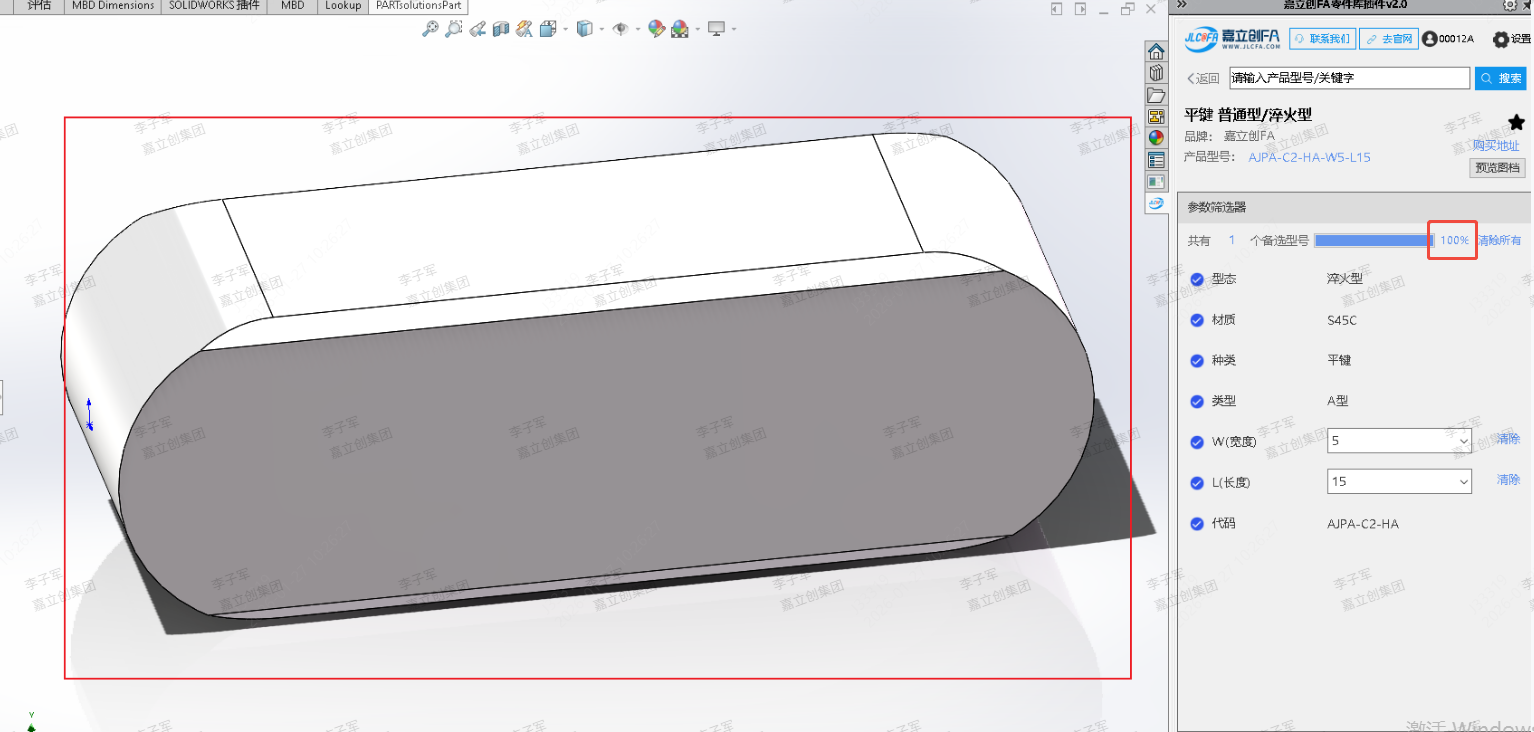Switch to the MBD Dimensions tab
Screen dimensions: 1534x732
[x=113, y=6]
